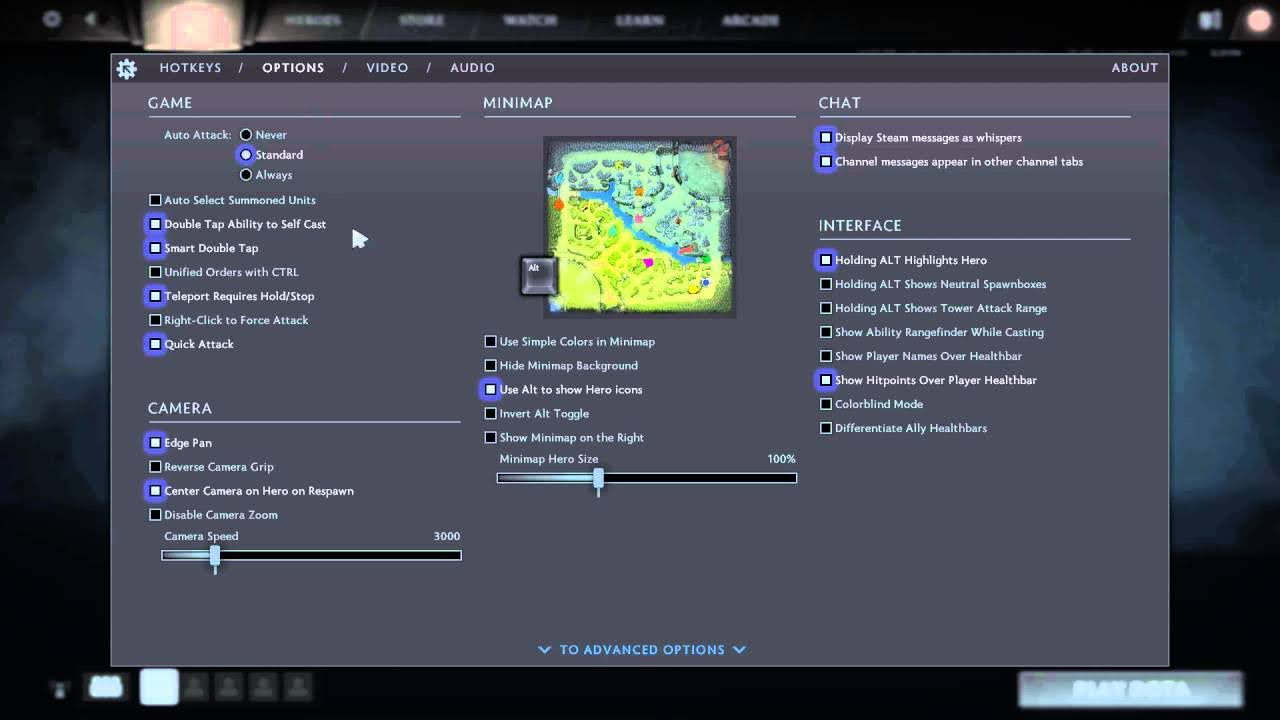1280x720 pixels.
Task: Open the About link
Action: 1134,68
